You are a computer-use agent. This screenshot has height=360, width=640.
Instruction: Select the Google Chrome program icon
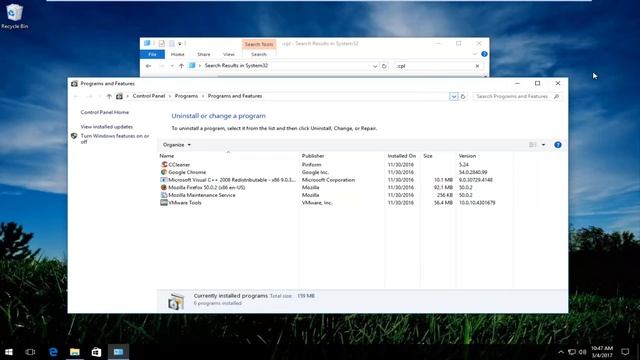(164, 172)
